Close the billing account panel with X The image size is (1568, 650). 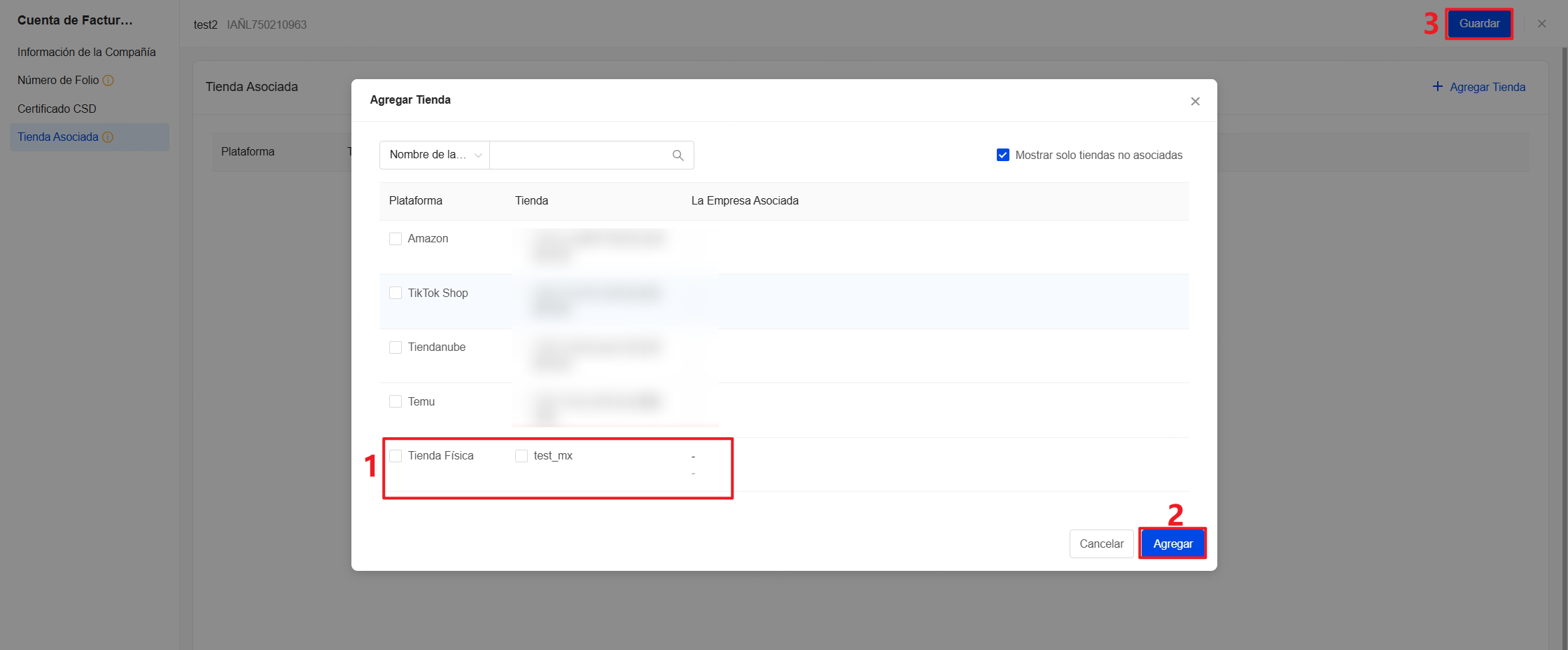click(1541, 24)
